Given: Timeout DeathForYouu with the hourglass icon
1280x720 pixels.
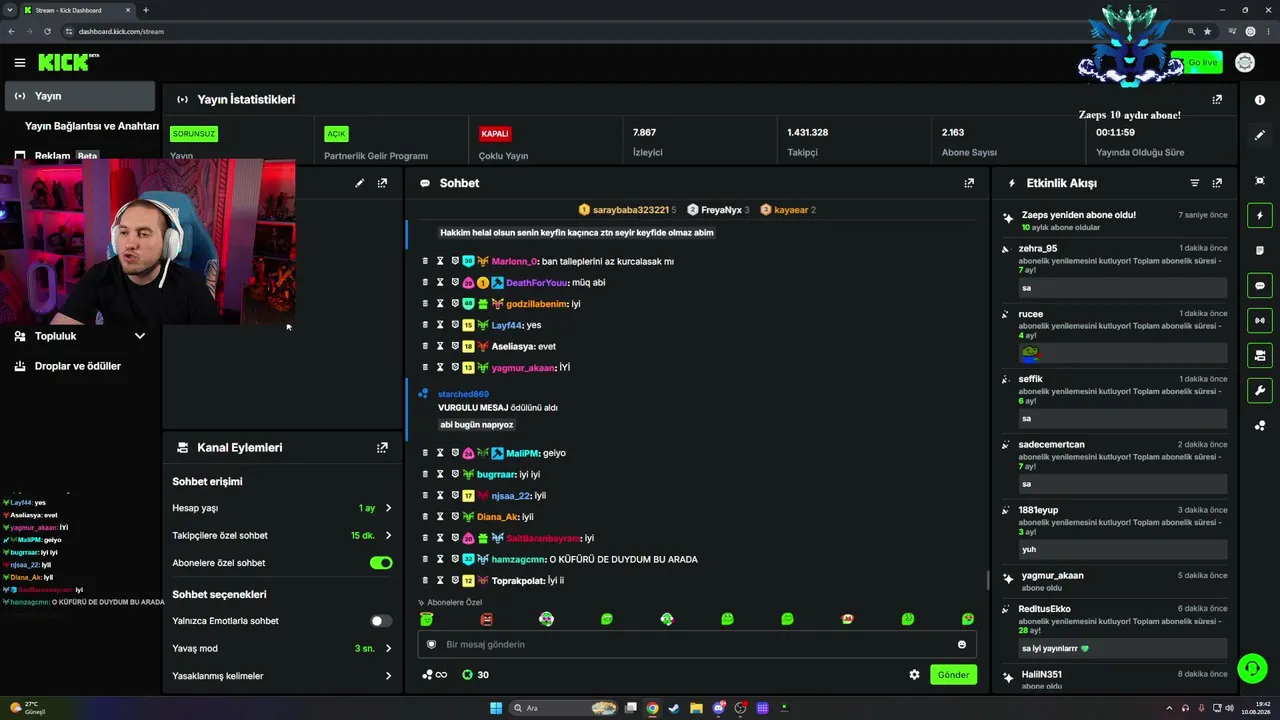Looking at the screenshot, I should [x=440, y=283].
